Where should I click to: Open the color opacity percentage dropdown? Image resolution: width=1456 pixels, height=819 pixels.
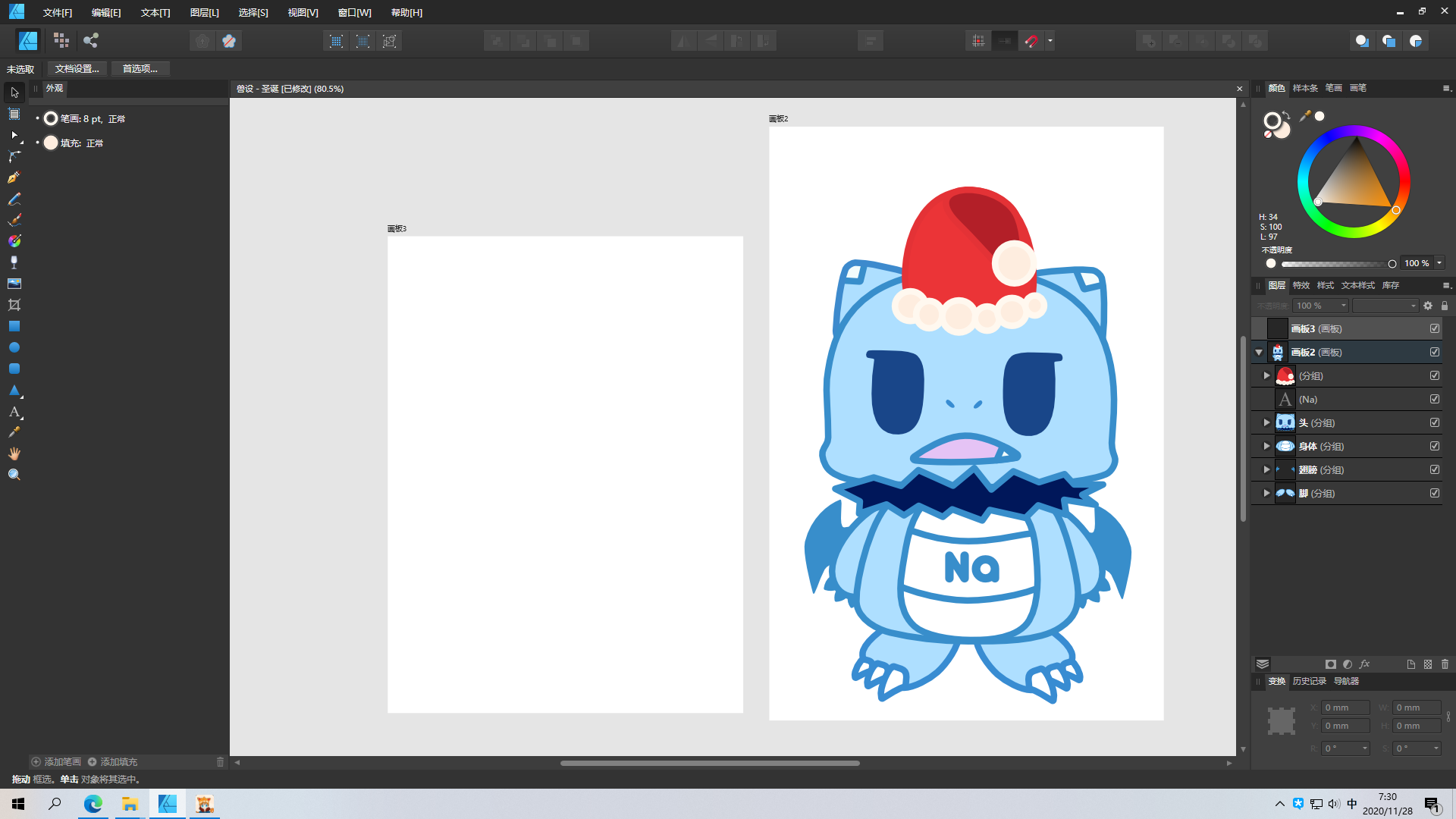click(x=1439, y=263)
